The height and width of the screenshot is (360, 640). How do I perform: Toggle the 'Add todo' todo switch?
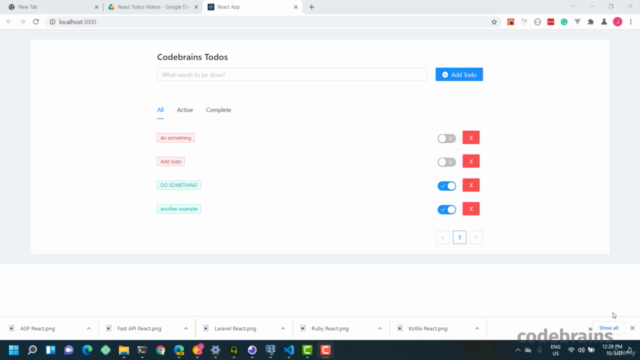pyautogui.click(x=447, y=162)
